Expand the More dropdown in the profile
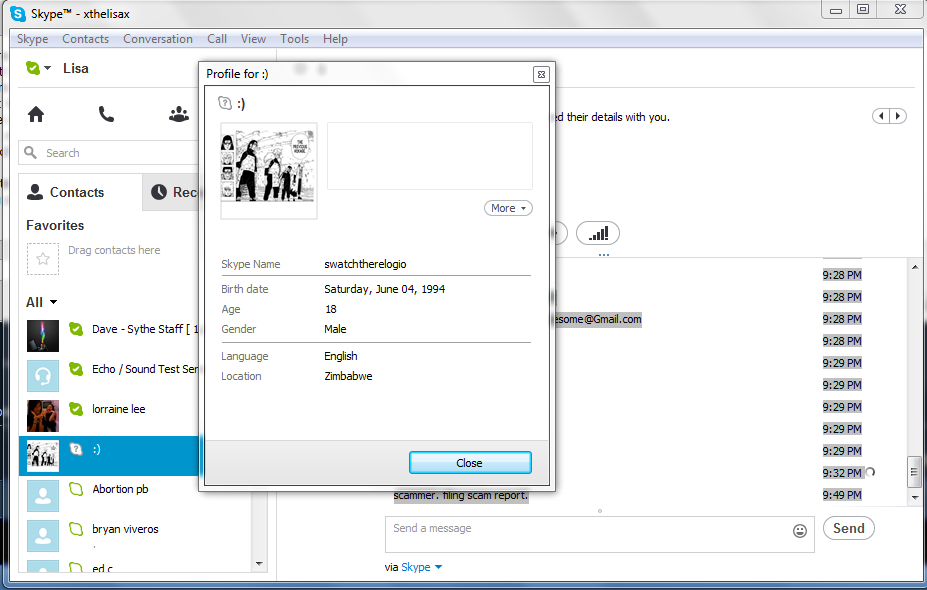Screen dimensions: 927x590 [508, 208]
